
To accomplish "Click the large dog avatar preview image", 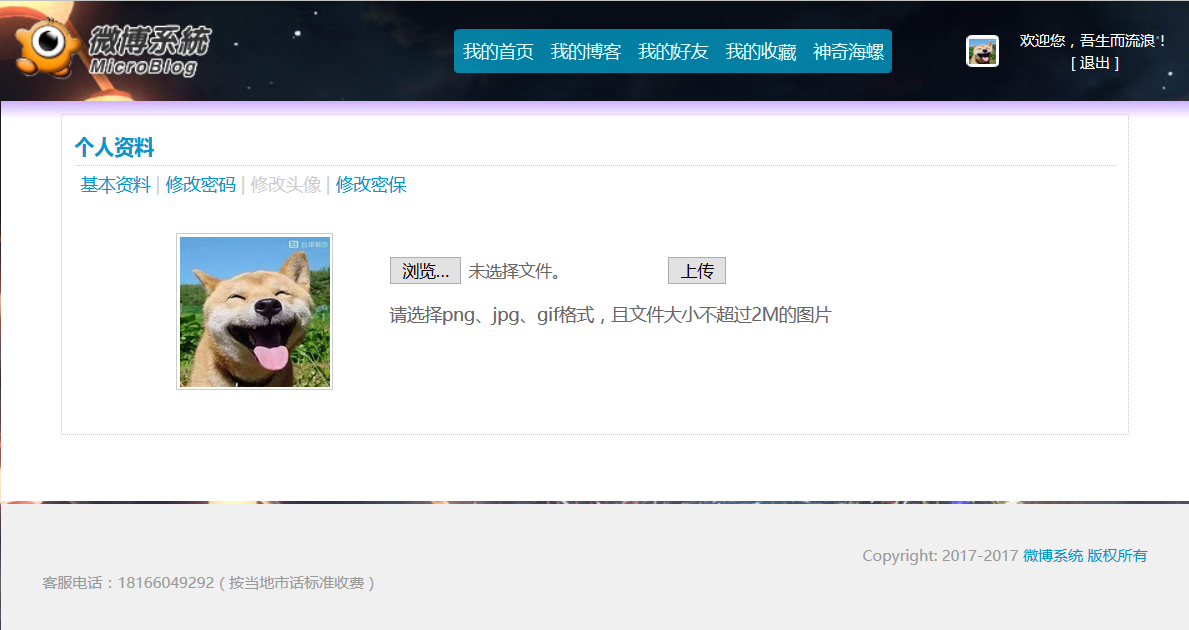I will point(255,312).
